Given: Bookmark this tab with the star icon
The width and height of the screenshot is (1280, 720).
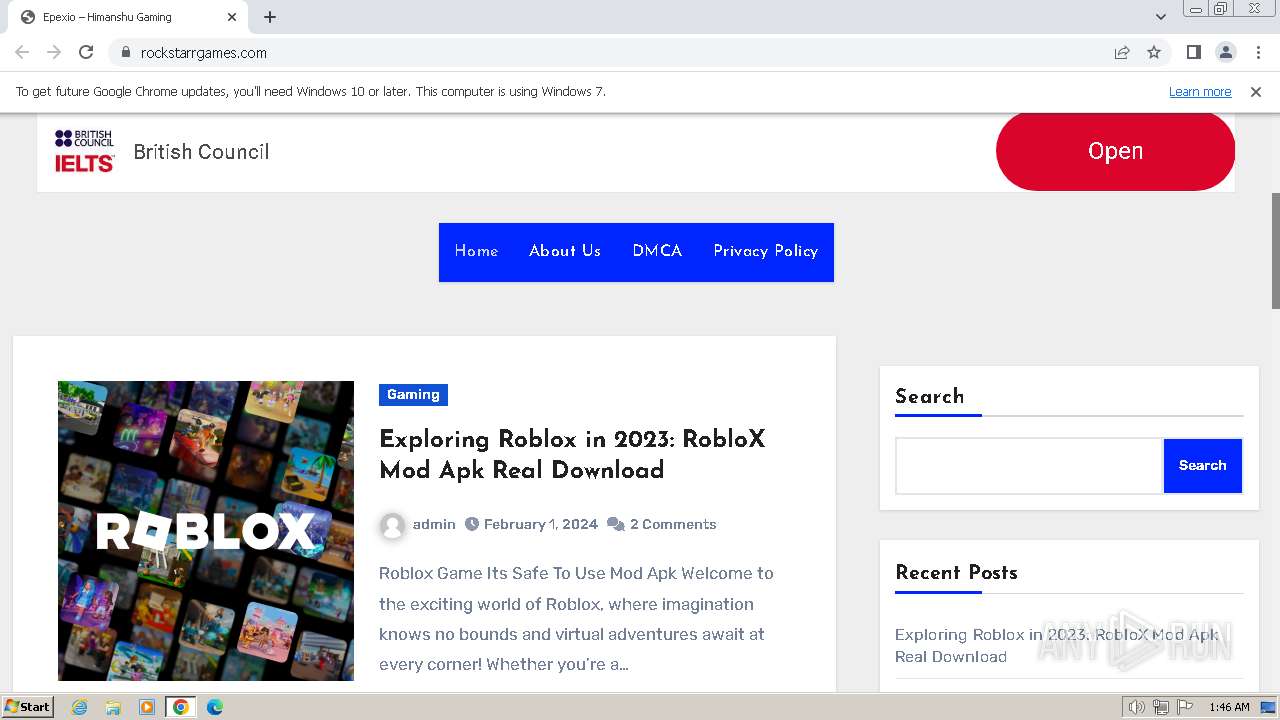Looking at the screenshot, I should click(x=1154, y=53).
